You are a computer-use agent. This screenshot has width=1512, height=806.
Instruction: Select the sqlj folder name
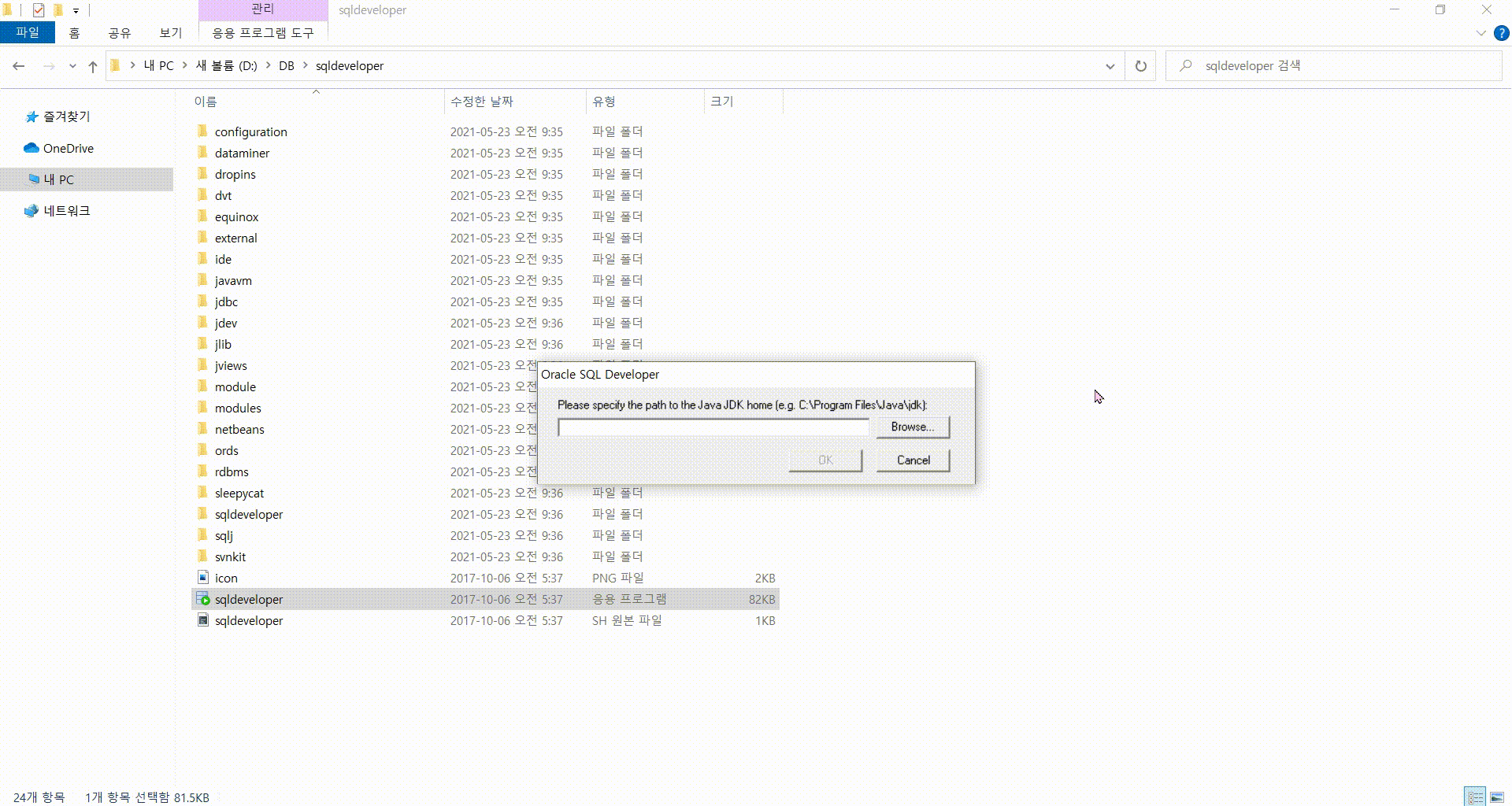224,535
